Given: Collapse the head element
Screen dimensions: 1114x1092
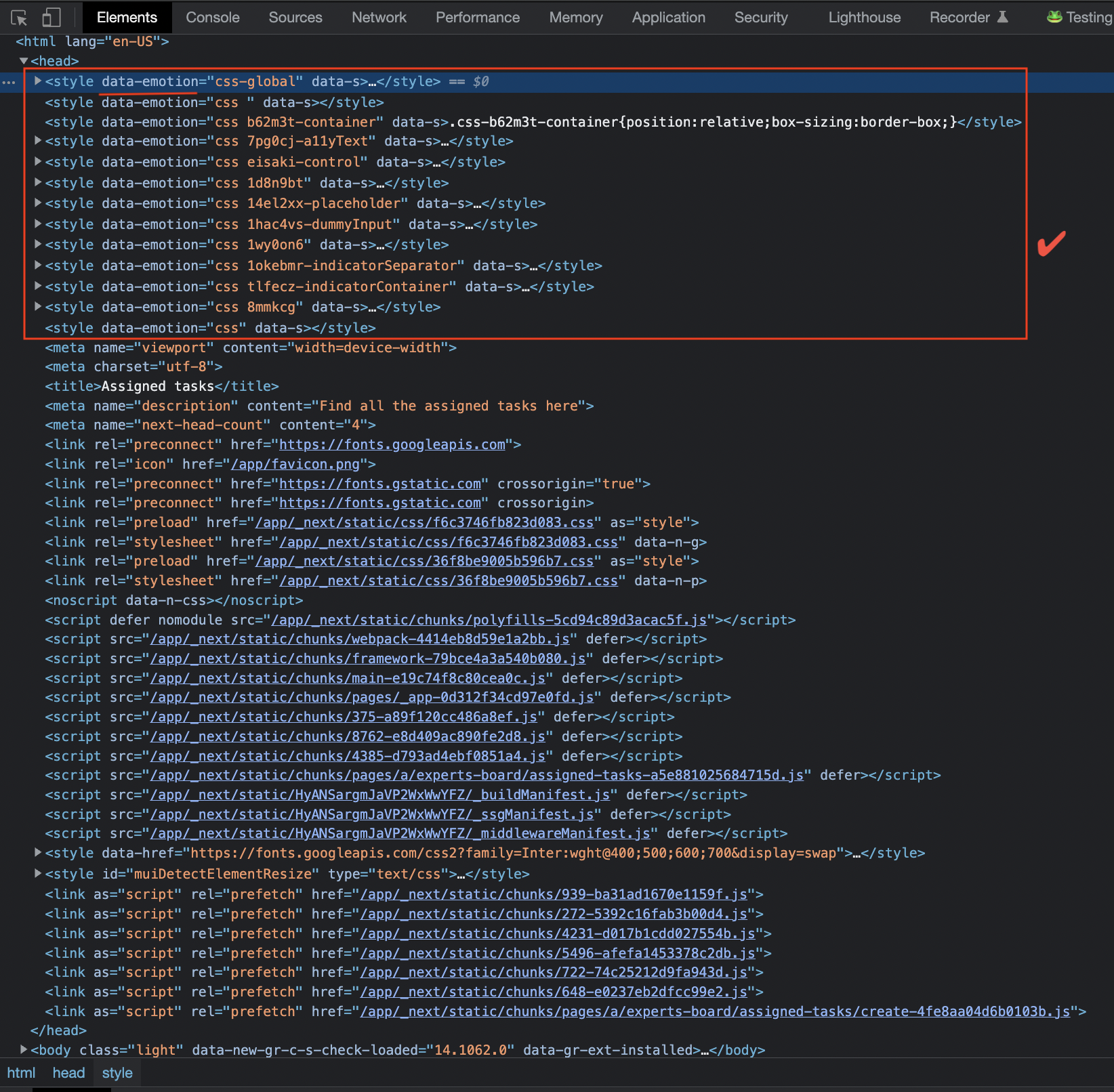Looking at the screenshot, I should coord(24,60).
